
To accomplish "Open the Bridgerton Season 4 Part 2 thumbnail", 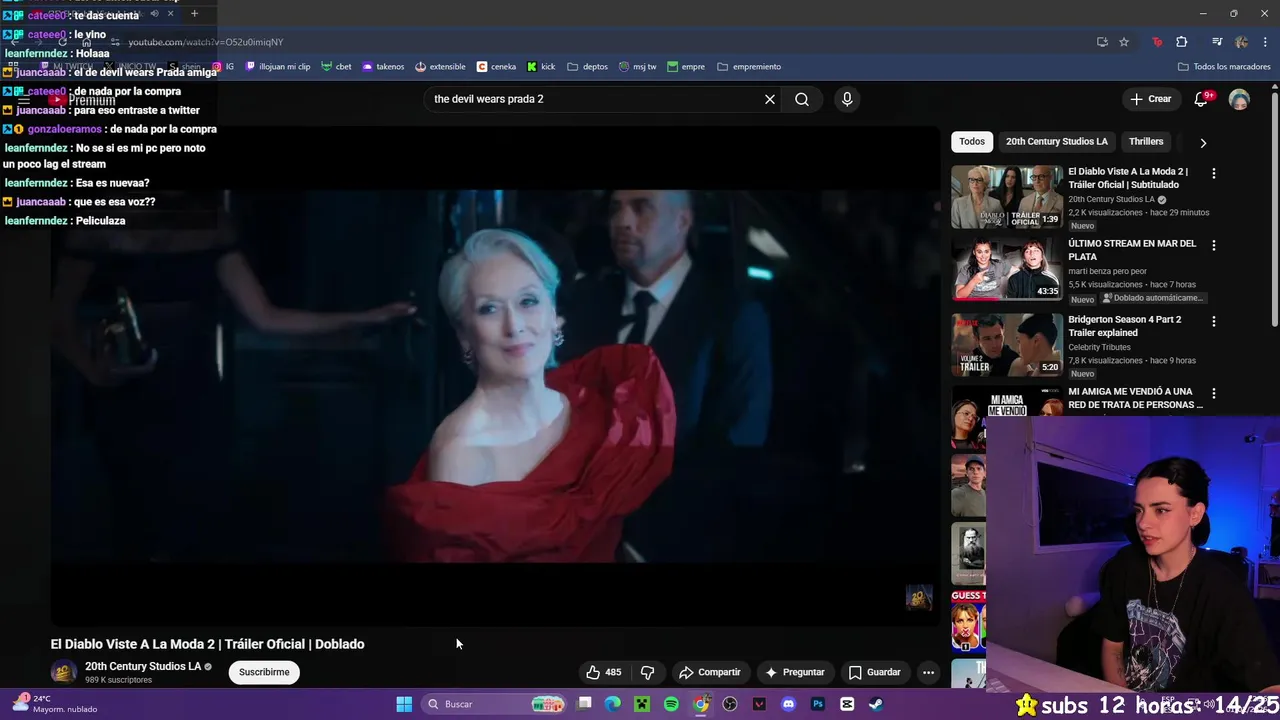I will 1006,343.
